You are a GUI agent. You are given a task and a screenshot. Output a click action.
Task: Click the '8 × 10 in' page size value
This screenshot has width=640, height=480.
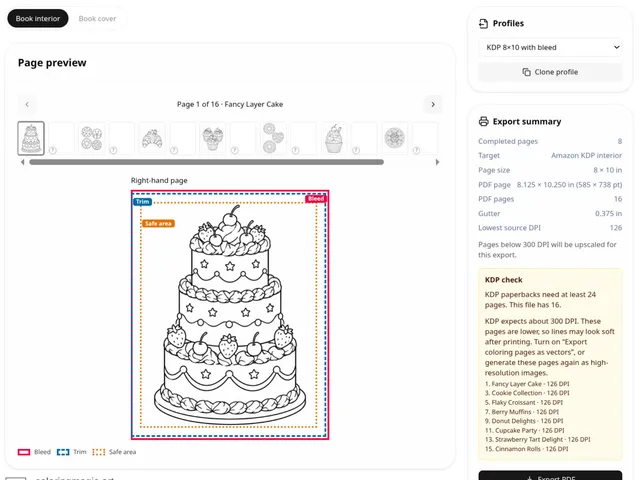tap(607, 170)
